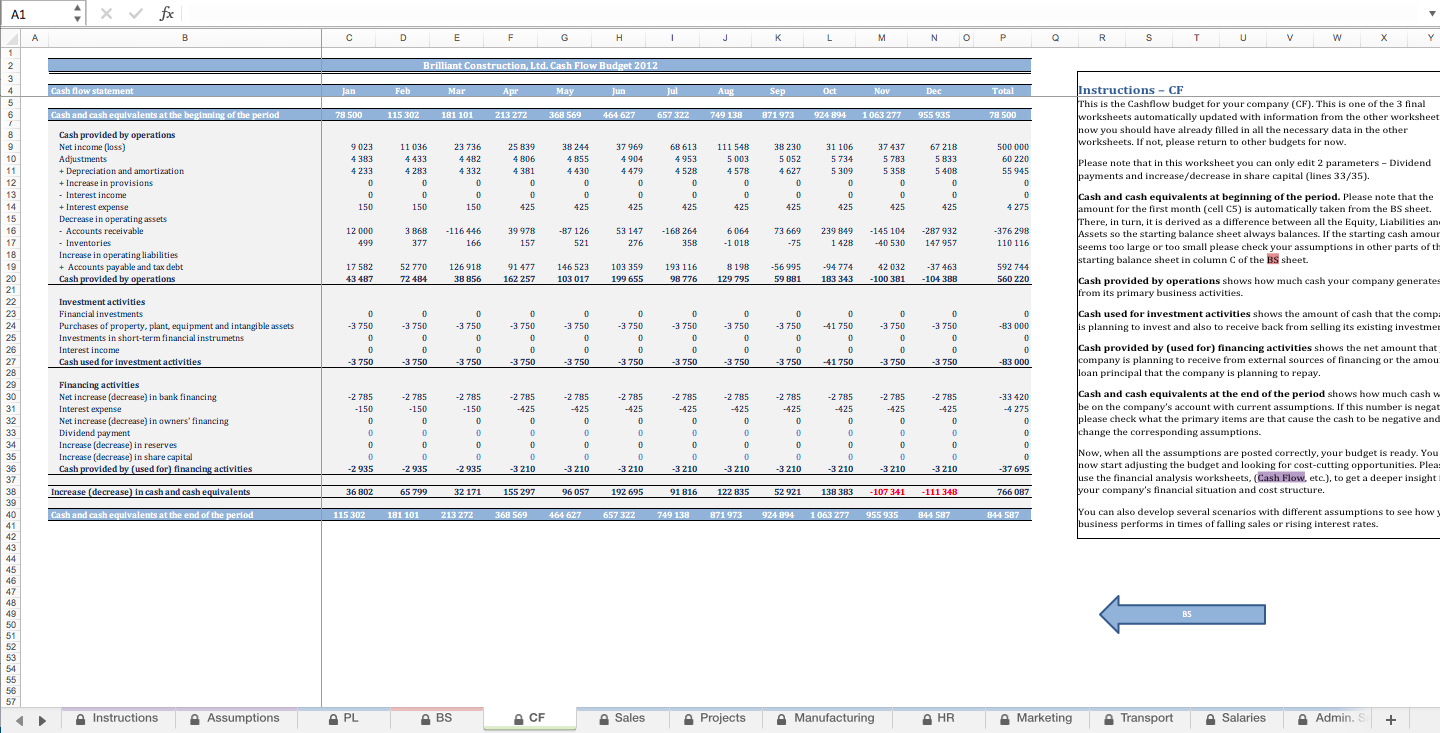
Task: Go to the Marketing sheet tab
Action: (1035, 718)
